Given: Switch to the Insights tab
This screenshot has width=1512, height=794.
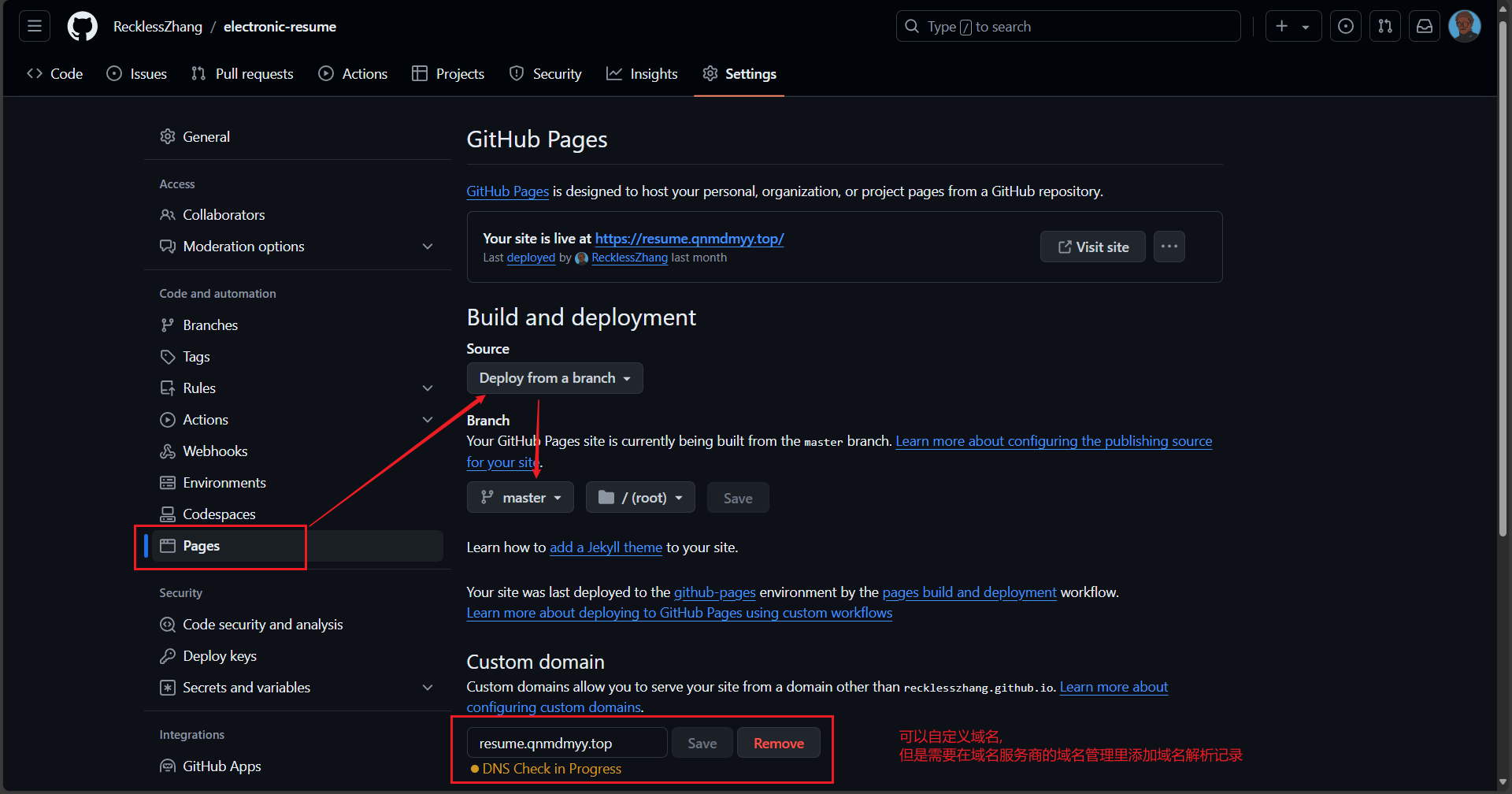Looking at the screenshot, I should 642,74.
